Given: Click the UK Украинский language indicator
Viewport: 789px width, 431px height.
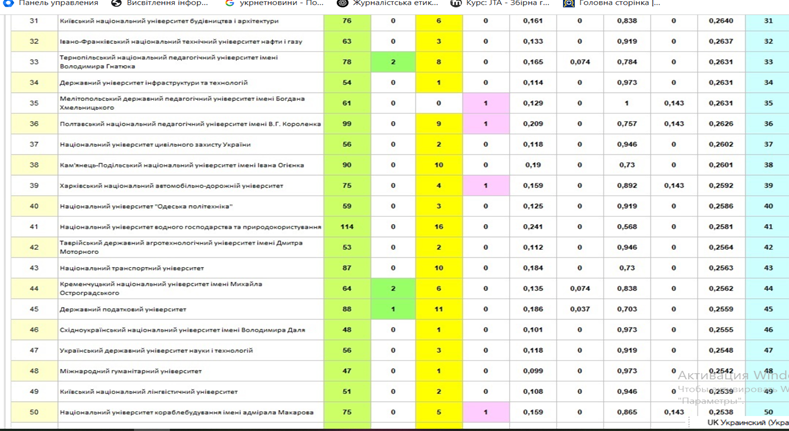Looking at the screenshot, I should click(748, 422).
